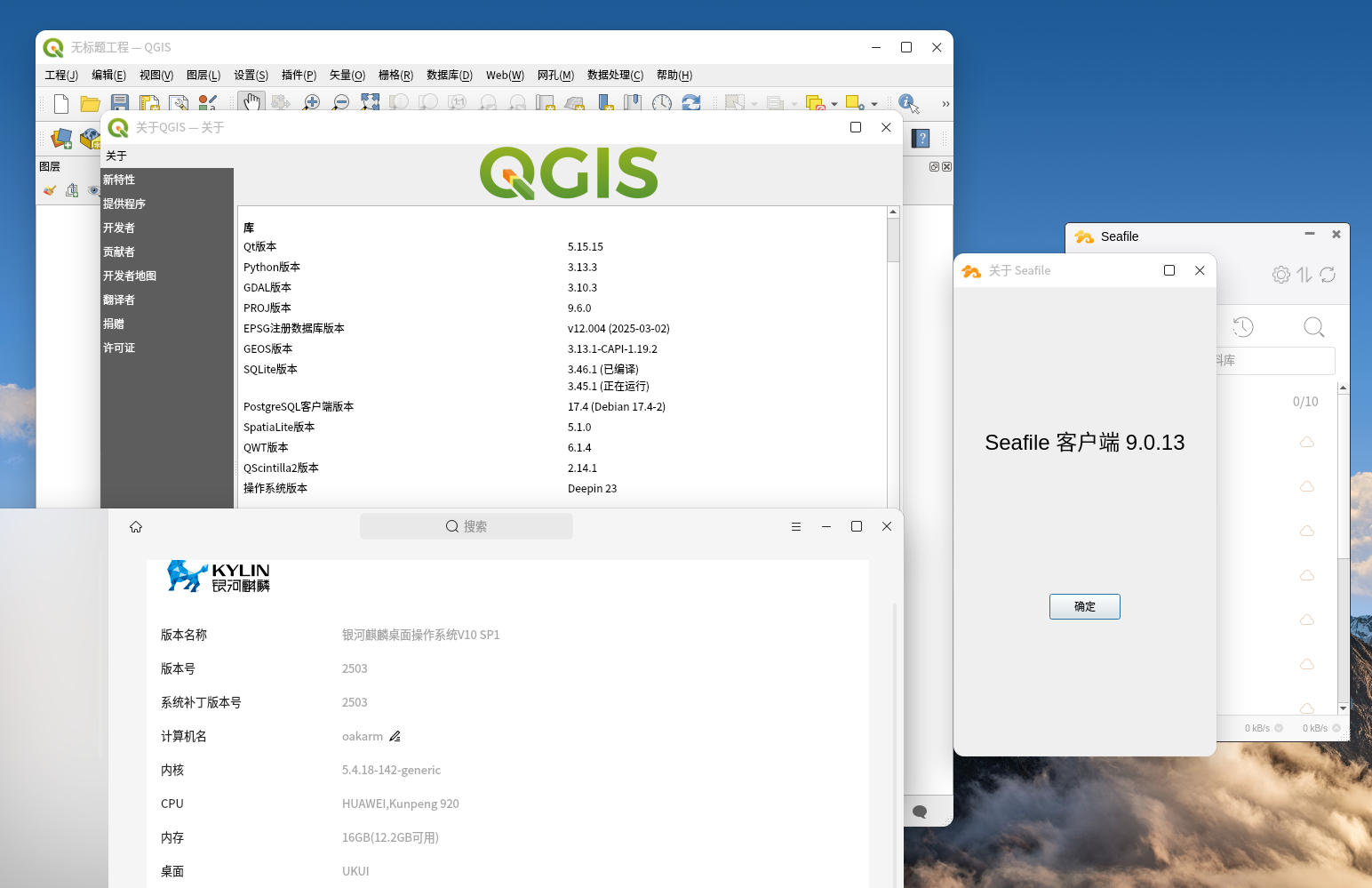Edit the computer name oakarm pencil icon
Viewport: 1372px width, 888px height.
pos(395,736)
